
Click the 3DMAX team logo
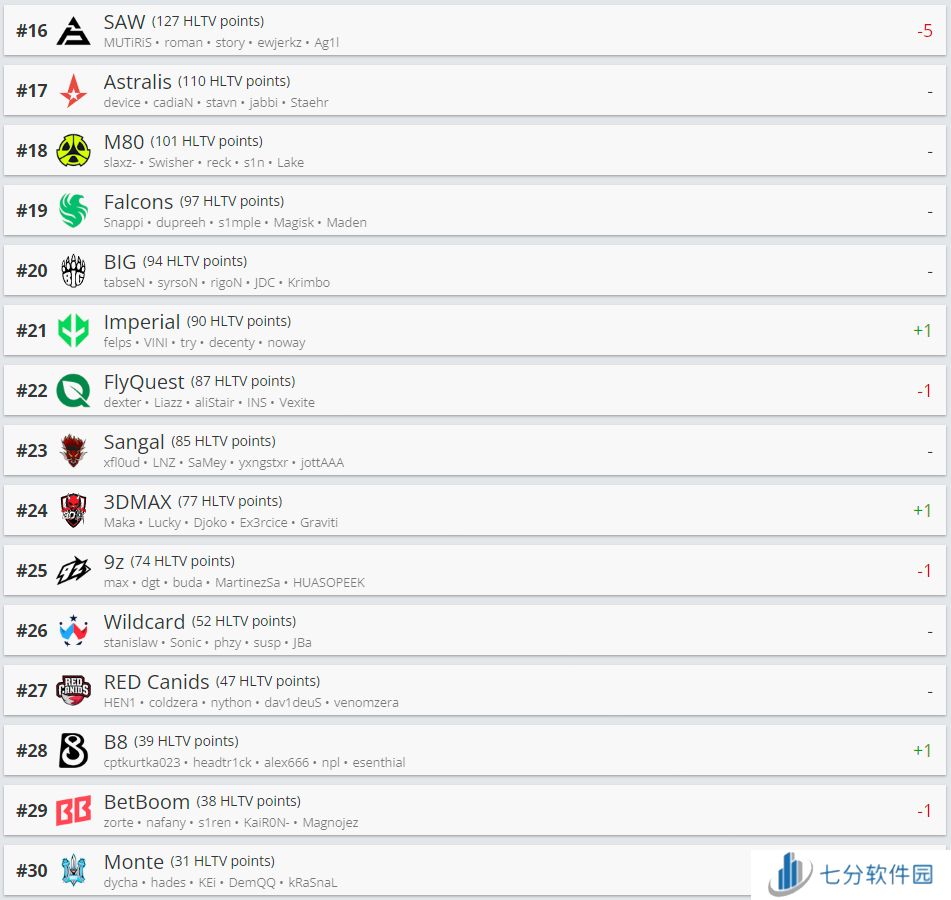click(x=73, y=511)
